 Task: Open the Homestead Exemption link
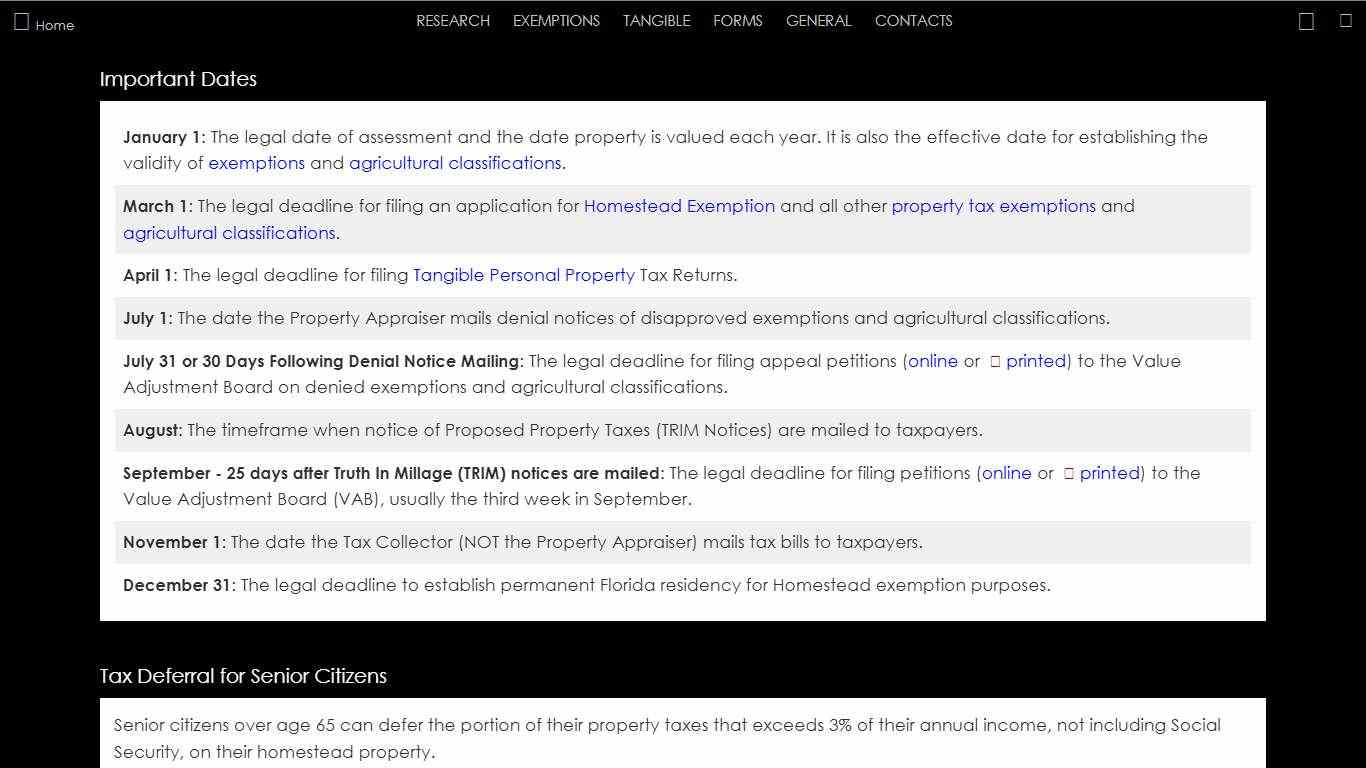(x=679, y=206)
